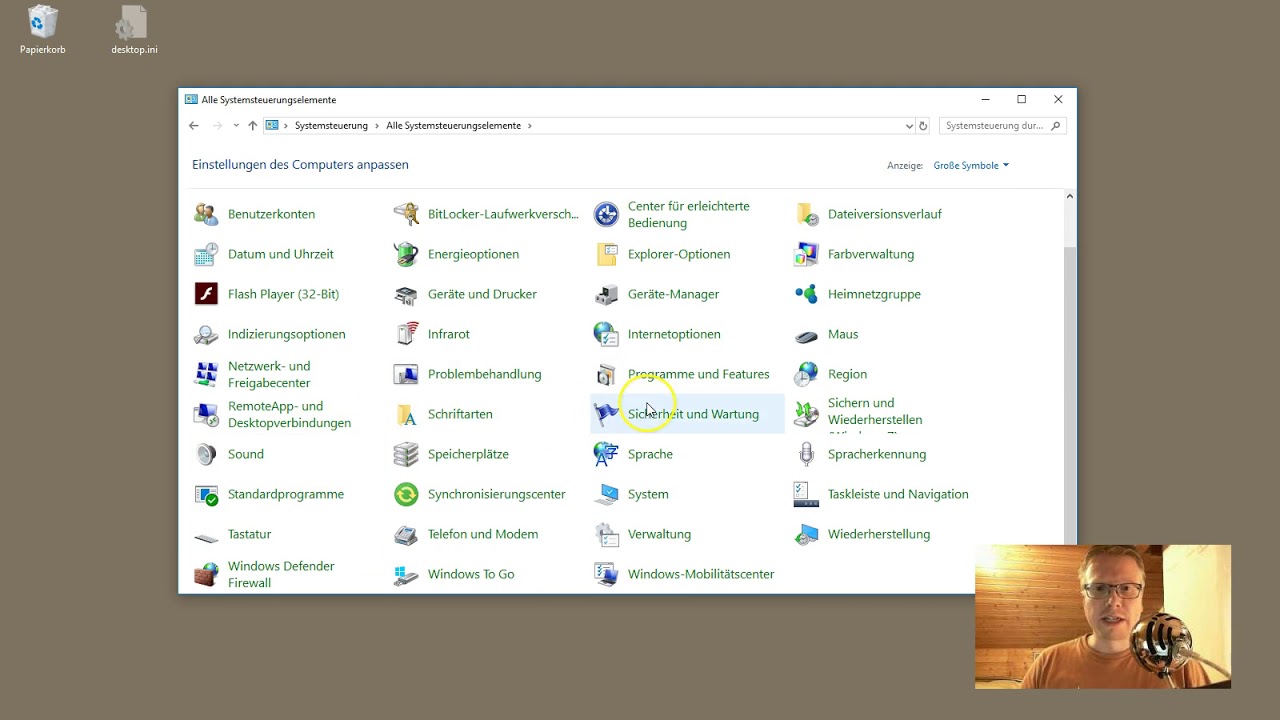
Task: Click Alle Systemsteuerungselemente breadcrumb segment
Action: (x=453, y=126)
